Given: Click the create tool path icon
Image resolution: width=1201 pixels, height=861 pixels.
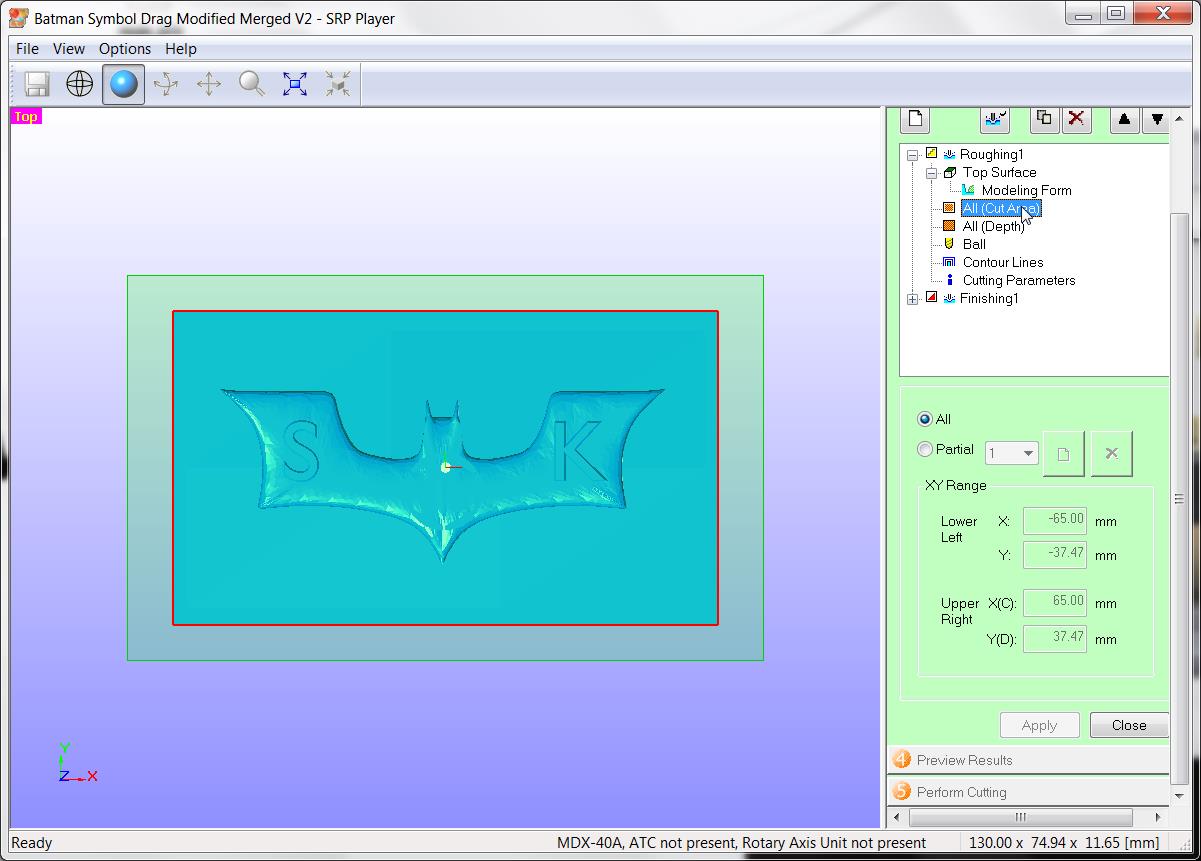Looking at the screenshot, I should [x=995, y=119].
